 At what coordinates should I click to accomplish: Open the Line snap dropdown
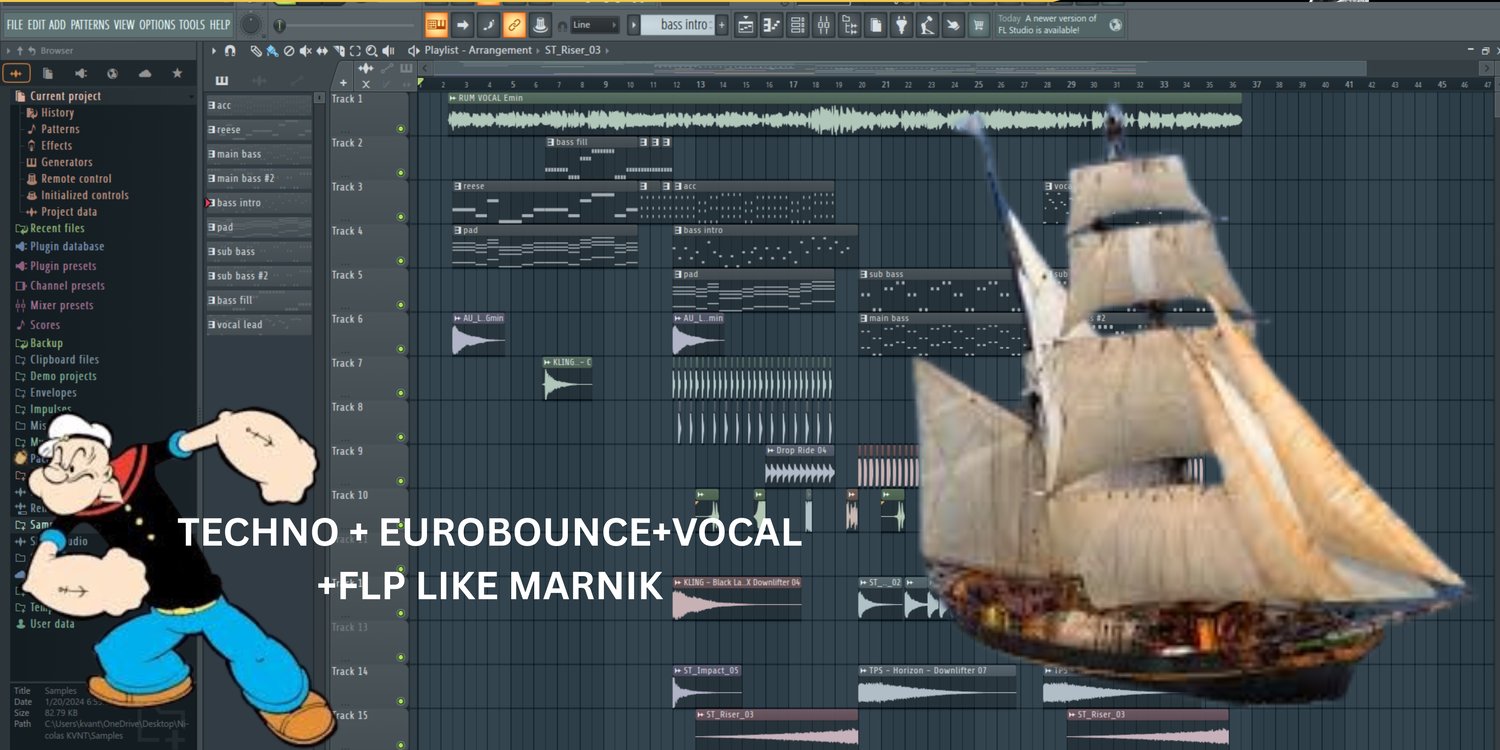pos(595,25)
